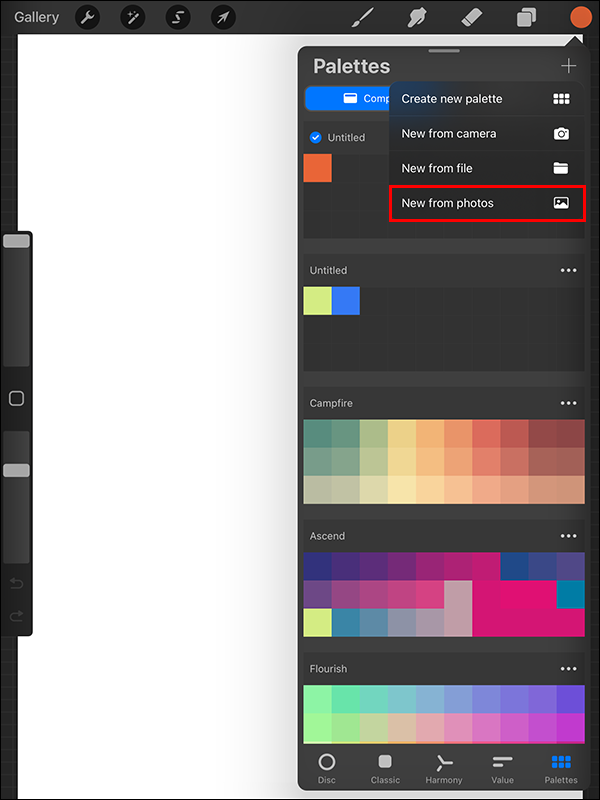Choose Create new palette
600x800 pixels.
pos(487,99)
